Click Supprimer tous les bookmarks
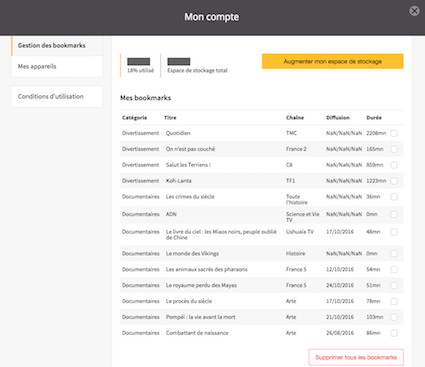 [356, 357]
